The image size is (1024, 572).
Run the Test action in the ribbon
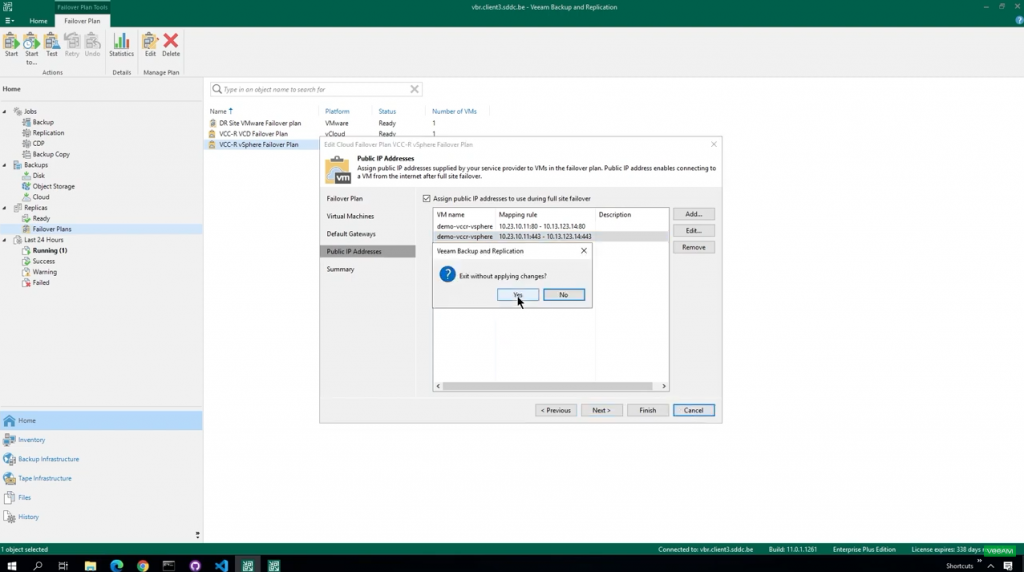click(52, 45)
